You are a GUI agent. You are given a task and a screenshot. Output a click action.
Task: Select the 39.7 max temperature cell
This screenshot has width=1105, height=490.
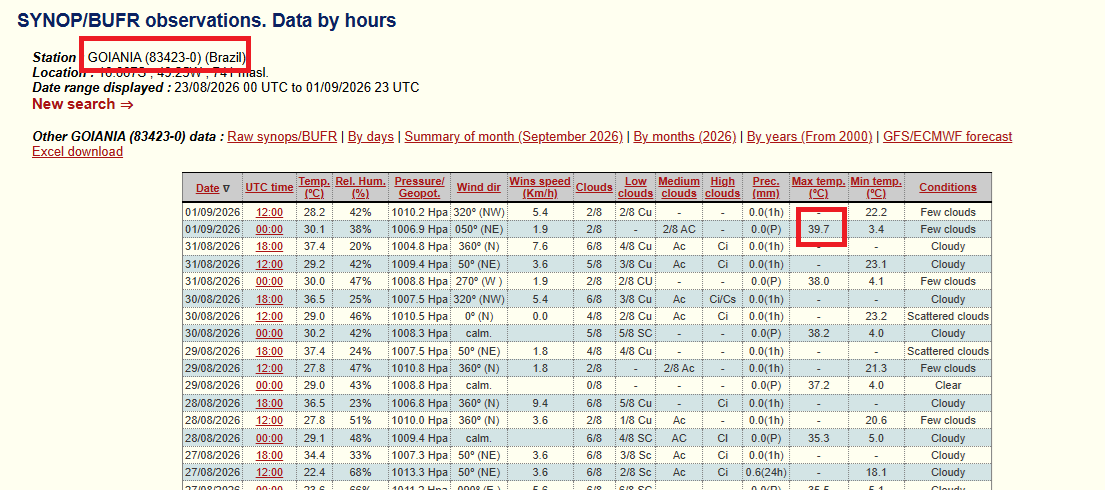click(x=819, y=229)
